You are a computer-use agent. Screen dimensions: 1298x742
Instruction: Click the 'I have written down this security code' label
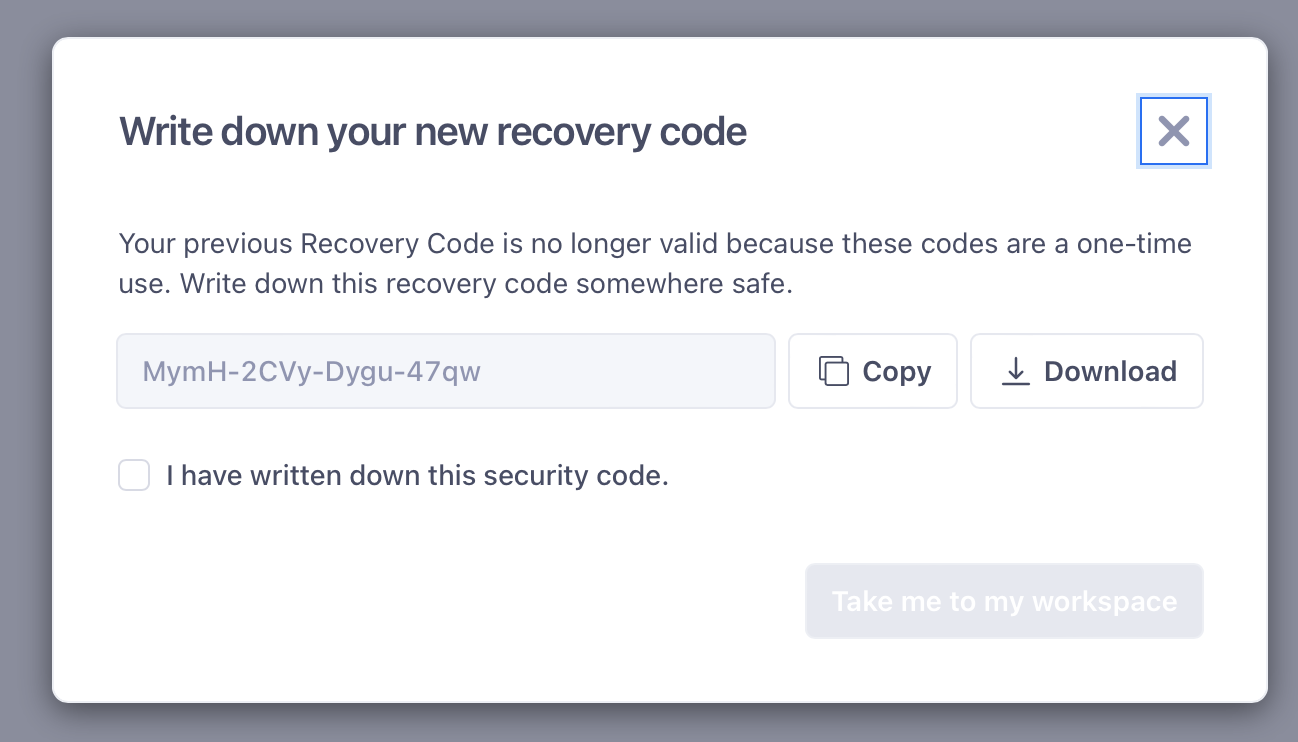pos(417,475)
